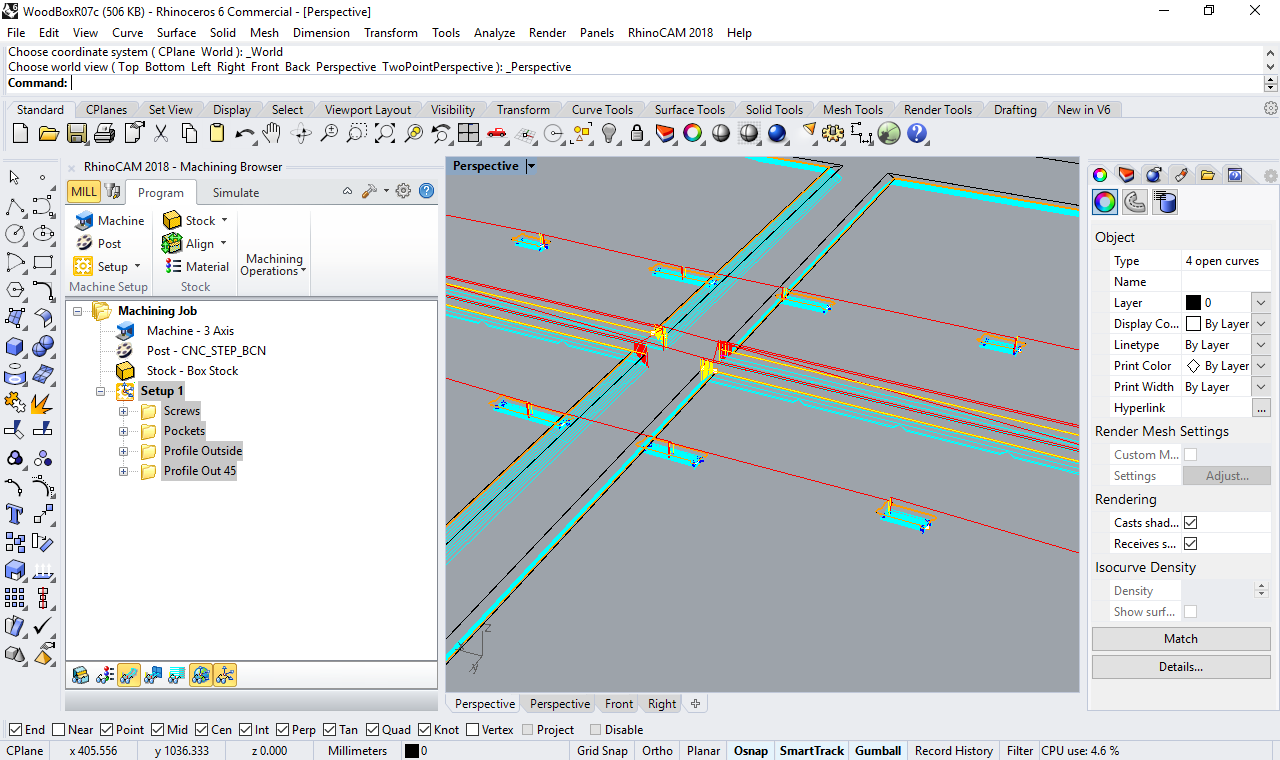The height and width of the screenshot is (760, 1280).
Task: Open the Print Color dropdown
Action: pyautogui.click(x=1260, y=366)
